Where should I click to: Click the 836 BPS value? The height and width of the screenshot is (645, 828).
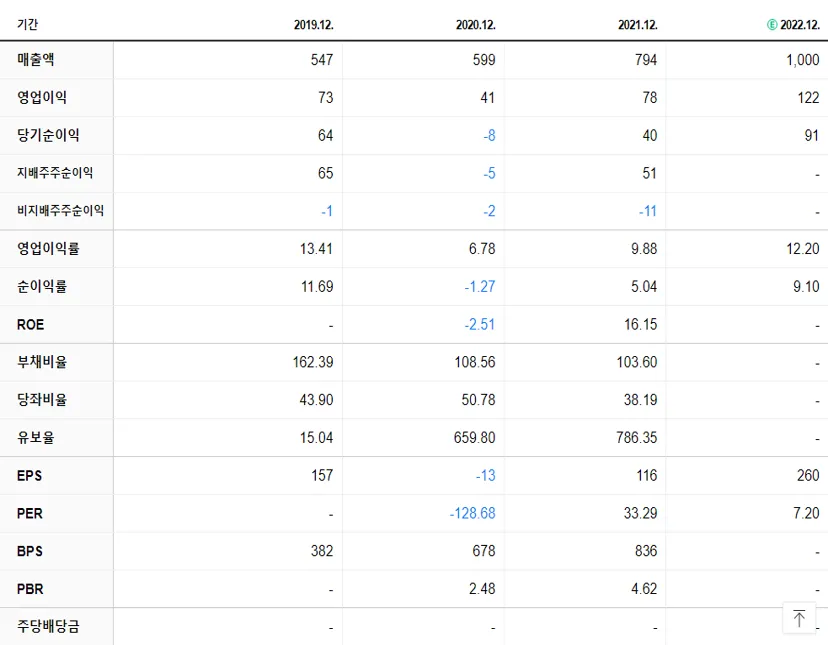click(646, 551)
